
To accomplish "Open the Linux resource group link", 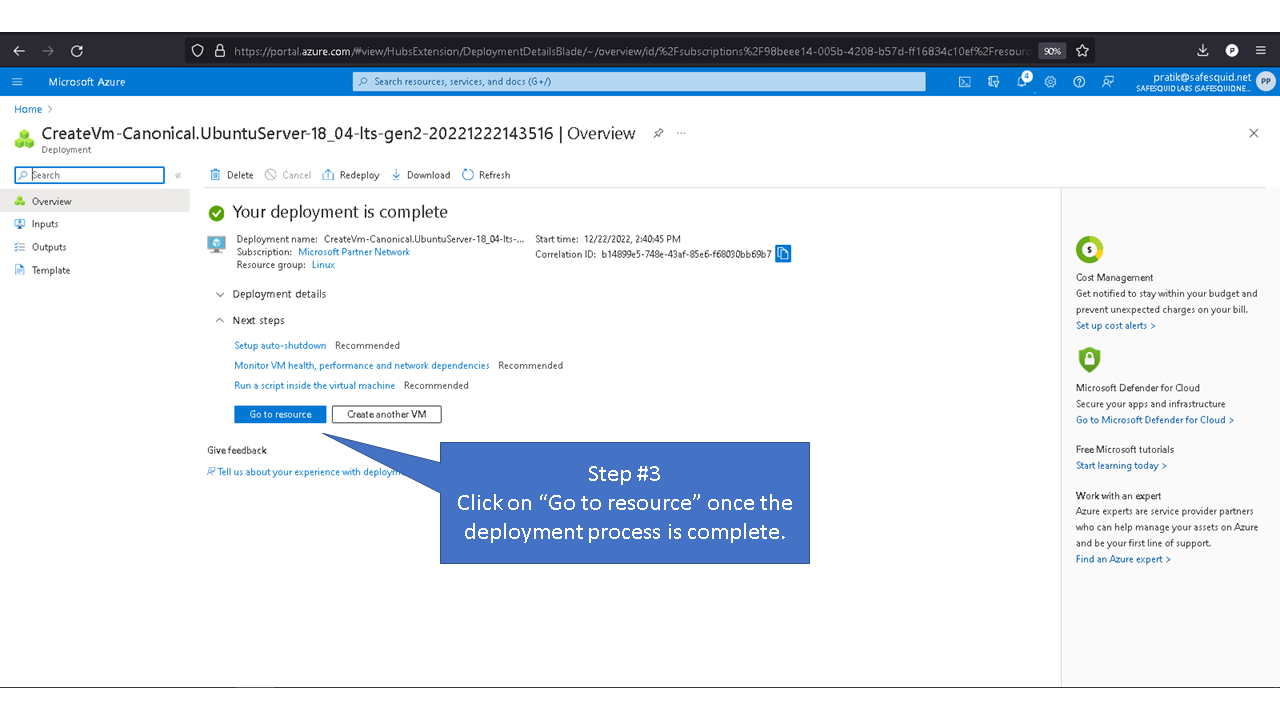I will tap(323, 265).
